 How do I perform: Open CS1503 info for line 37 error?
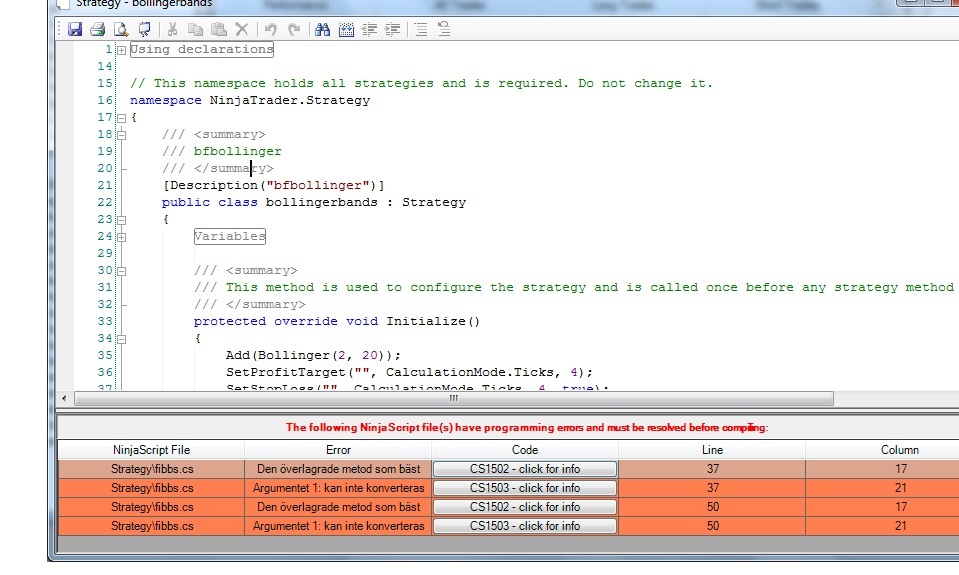point(525,488)
